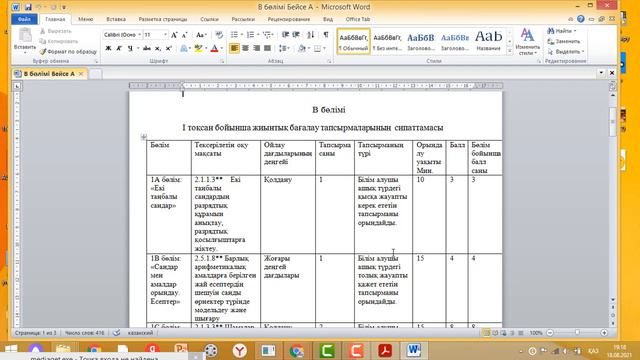The height and width of the screenshot is (360, 640).
Task: Center align text
Action: click(x=245, y=48)
